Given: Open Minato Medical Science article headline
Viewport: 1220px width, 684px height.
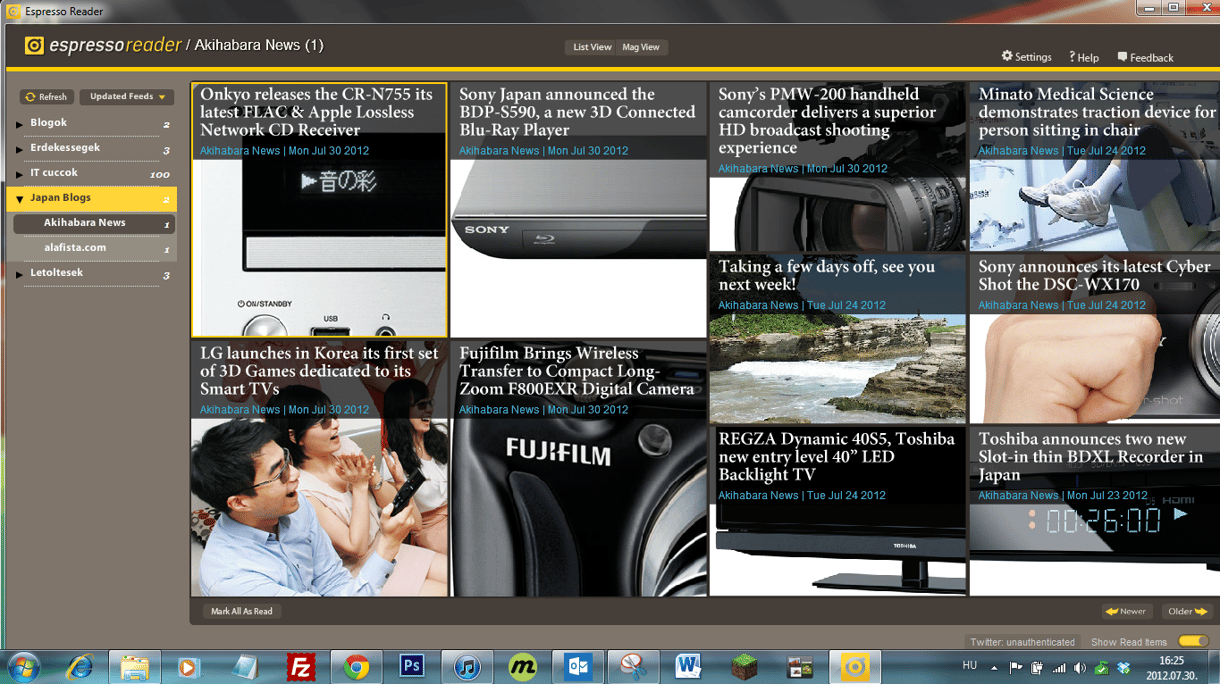Looking at the screenshot, I should tap(1097, 112).
